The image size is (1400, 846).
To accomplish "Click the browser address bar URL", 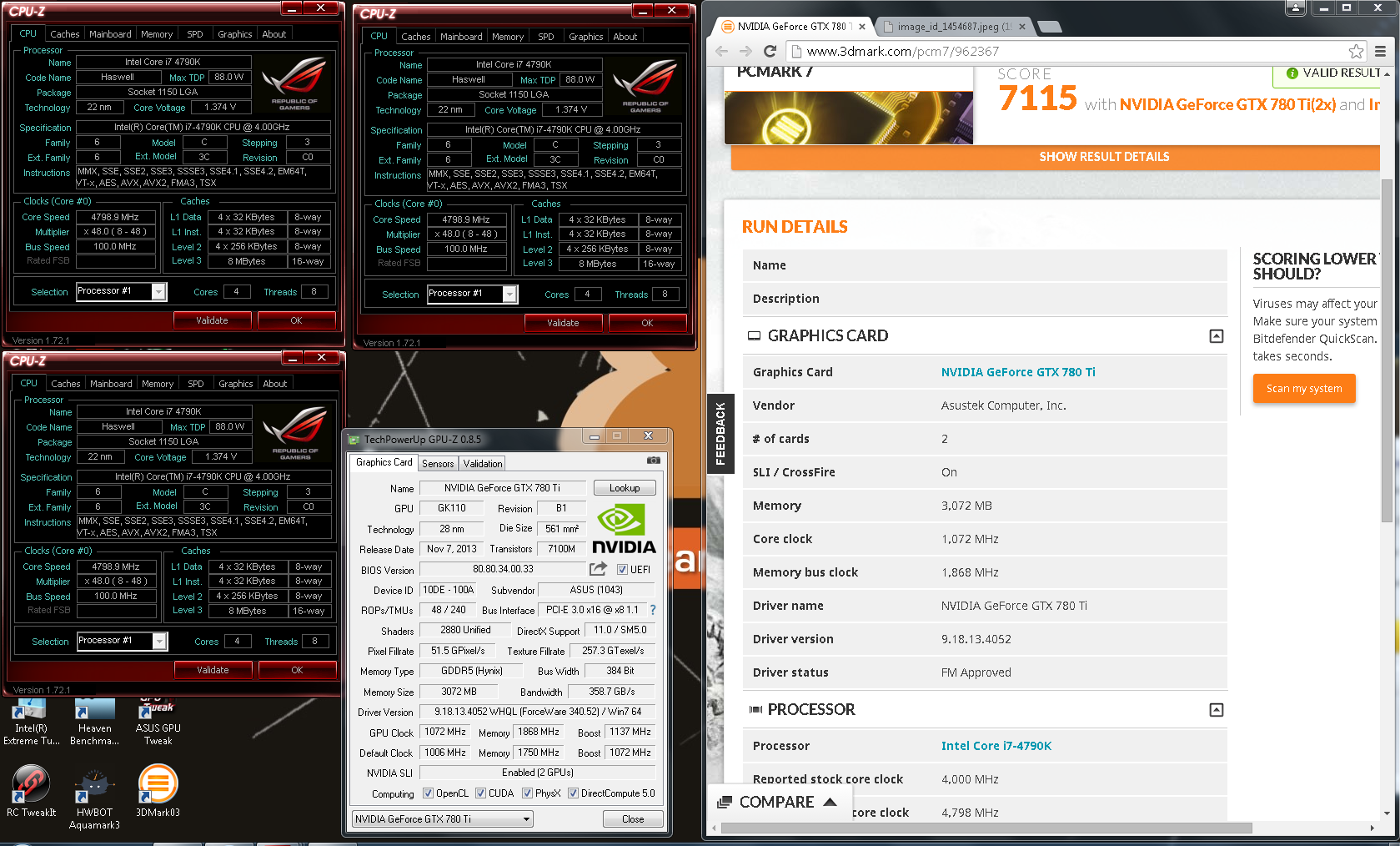I will [903, 52].
